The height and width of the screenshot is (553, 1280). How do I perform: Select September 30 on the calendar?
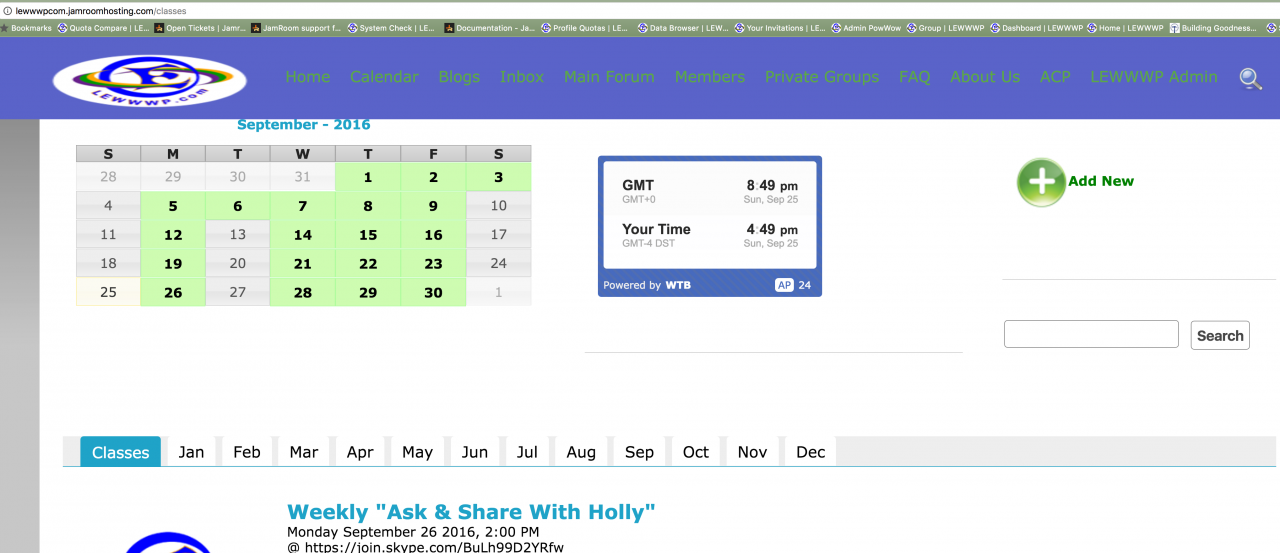coord(433,293)
